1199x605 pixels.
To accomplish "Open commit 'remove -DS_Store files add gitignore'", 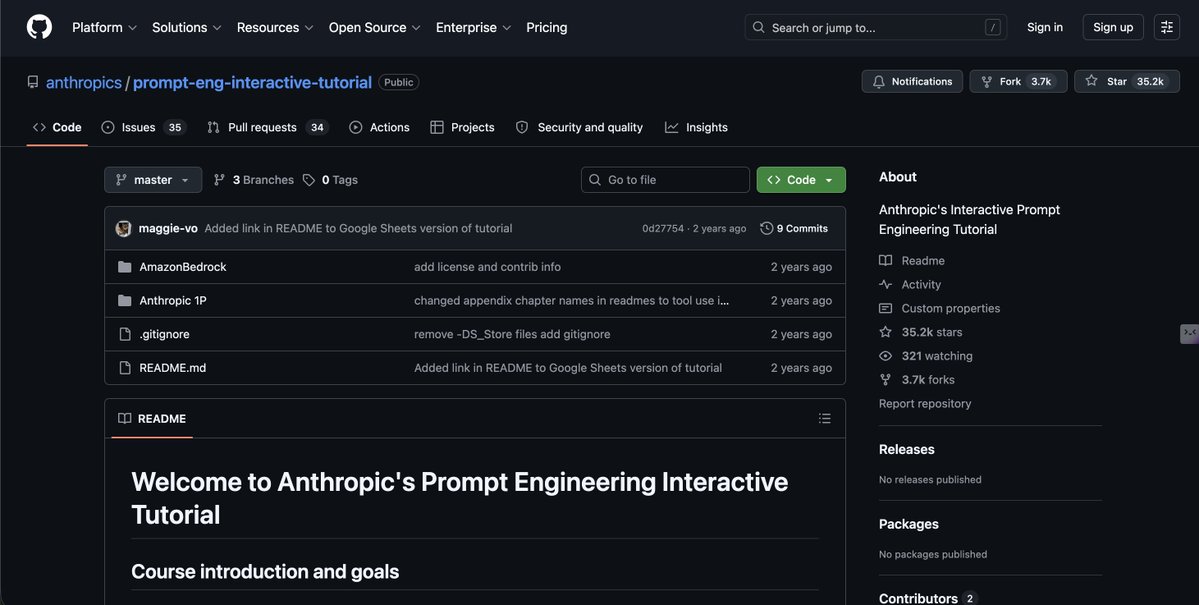I will (x=512, y=334).
